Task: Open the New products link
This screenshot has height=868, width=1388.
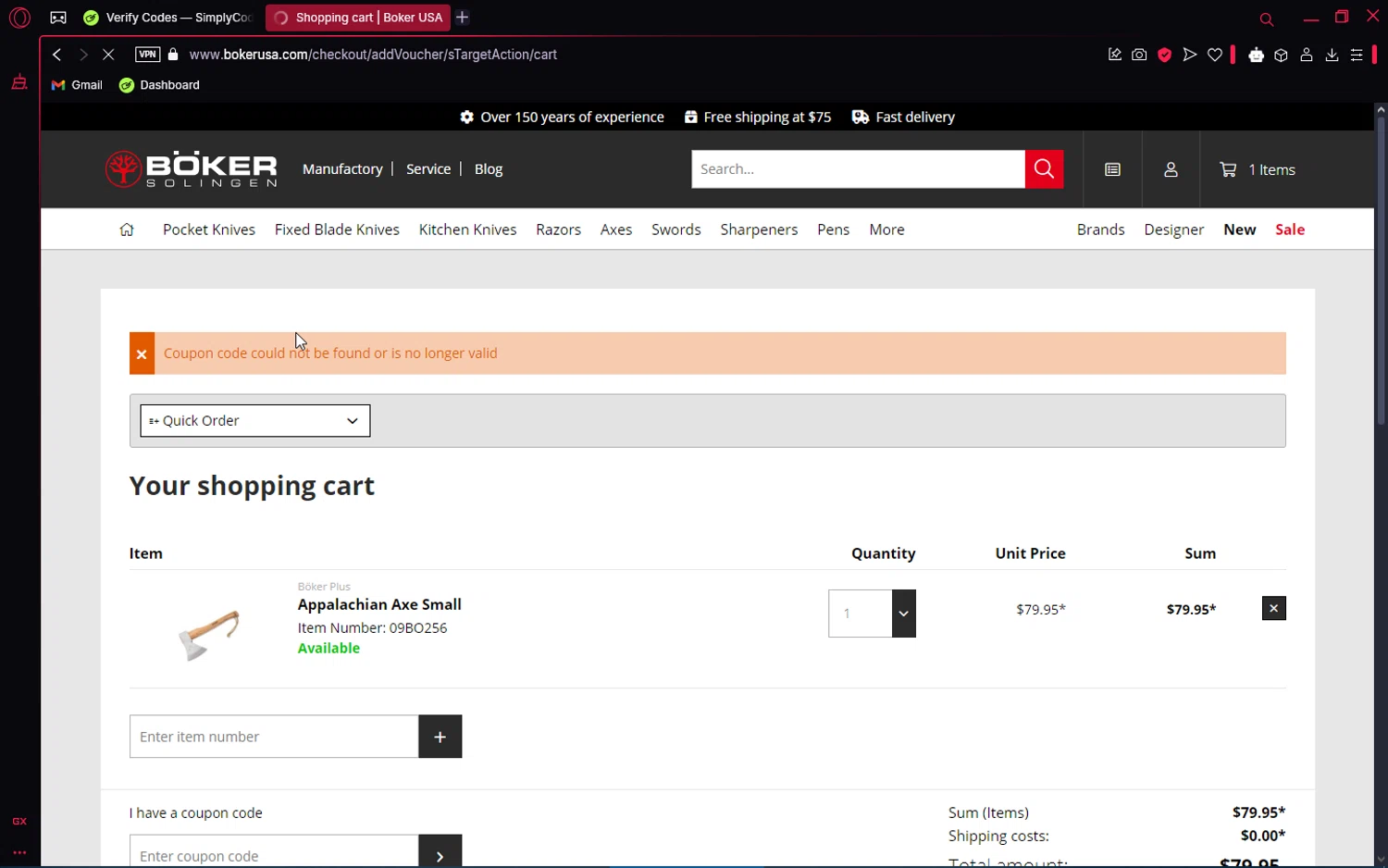Action: (1239, 229)
